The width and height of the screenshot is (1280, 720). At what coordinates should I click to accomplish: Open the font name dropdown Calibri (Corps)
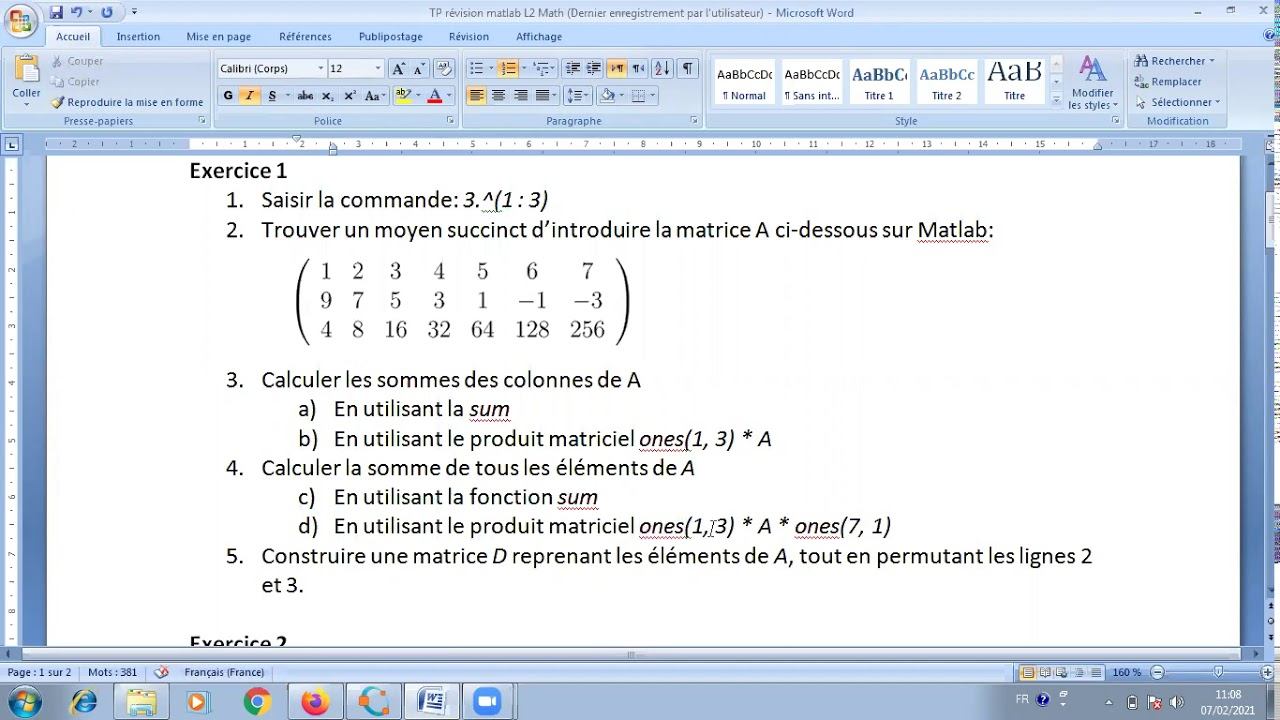(321, 68)
